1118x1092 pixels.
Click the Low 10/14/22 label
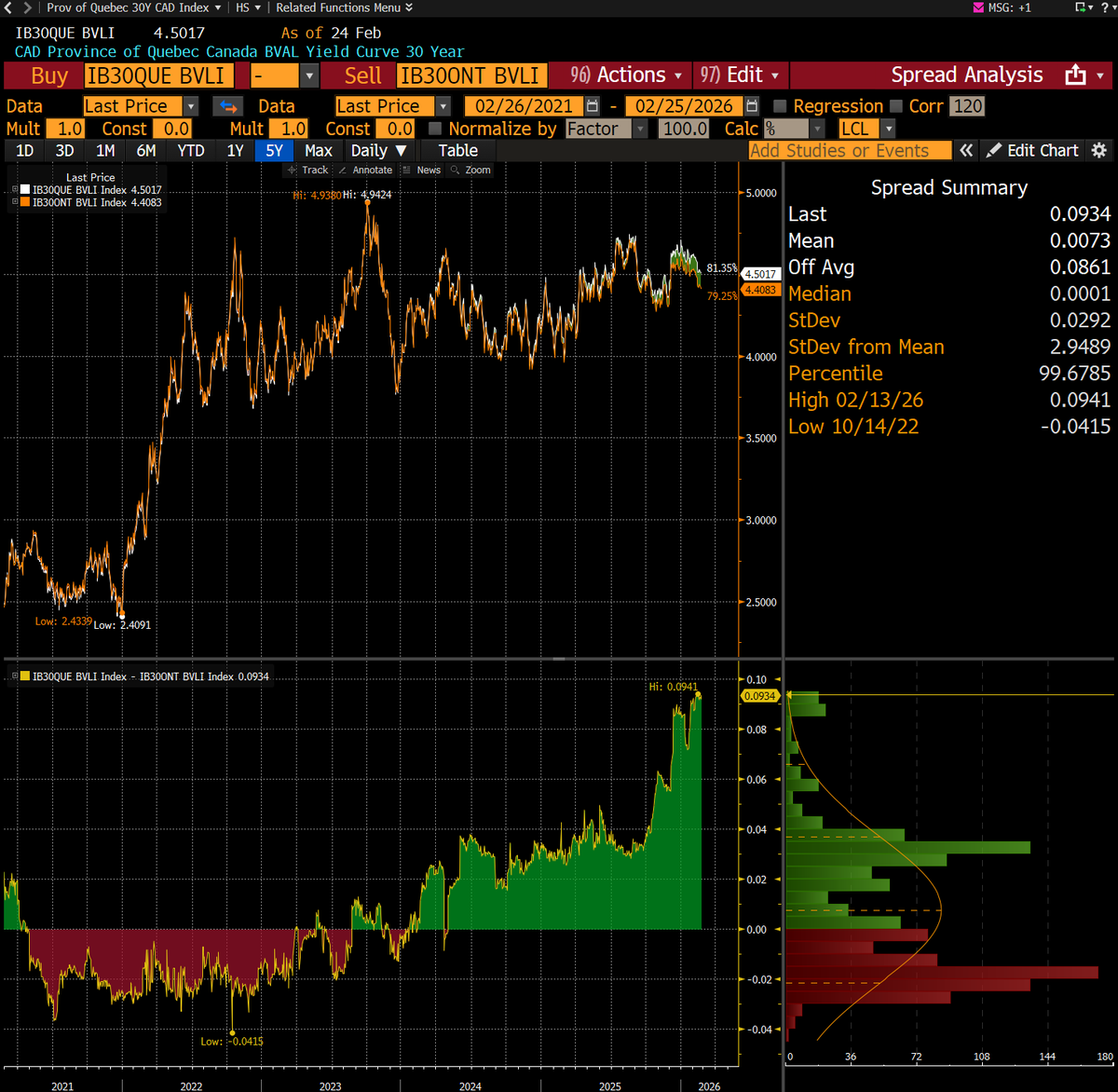tap(853, 427)
